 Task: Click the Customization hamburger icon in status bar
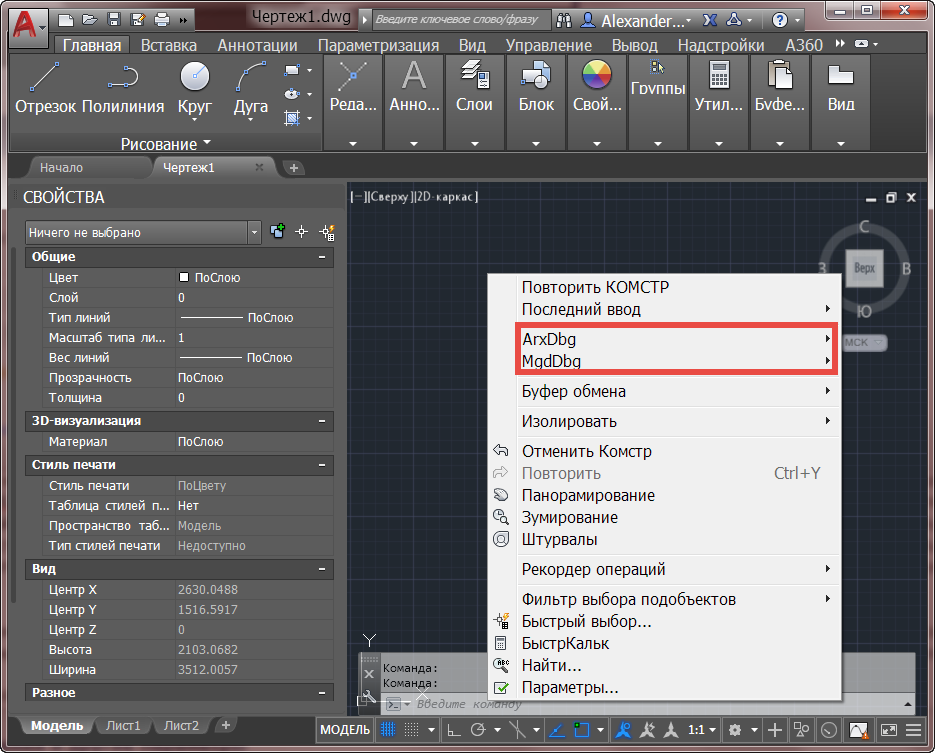[913, 730]
